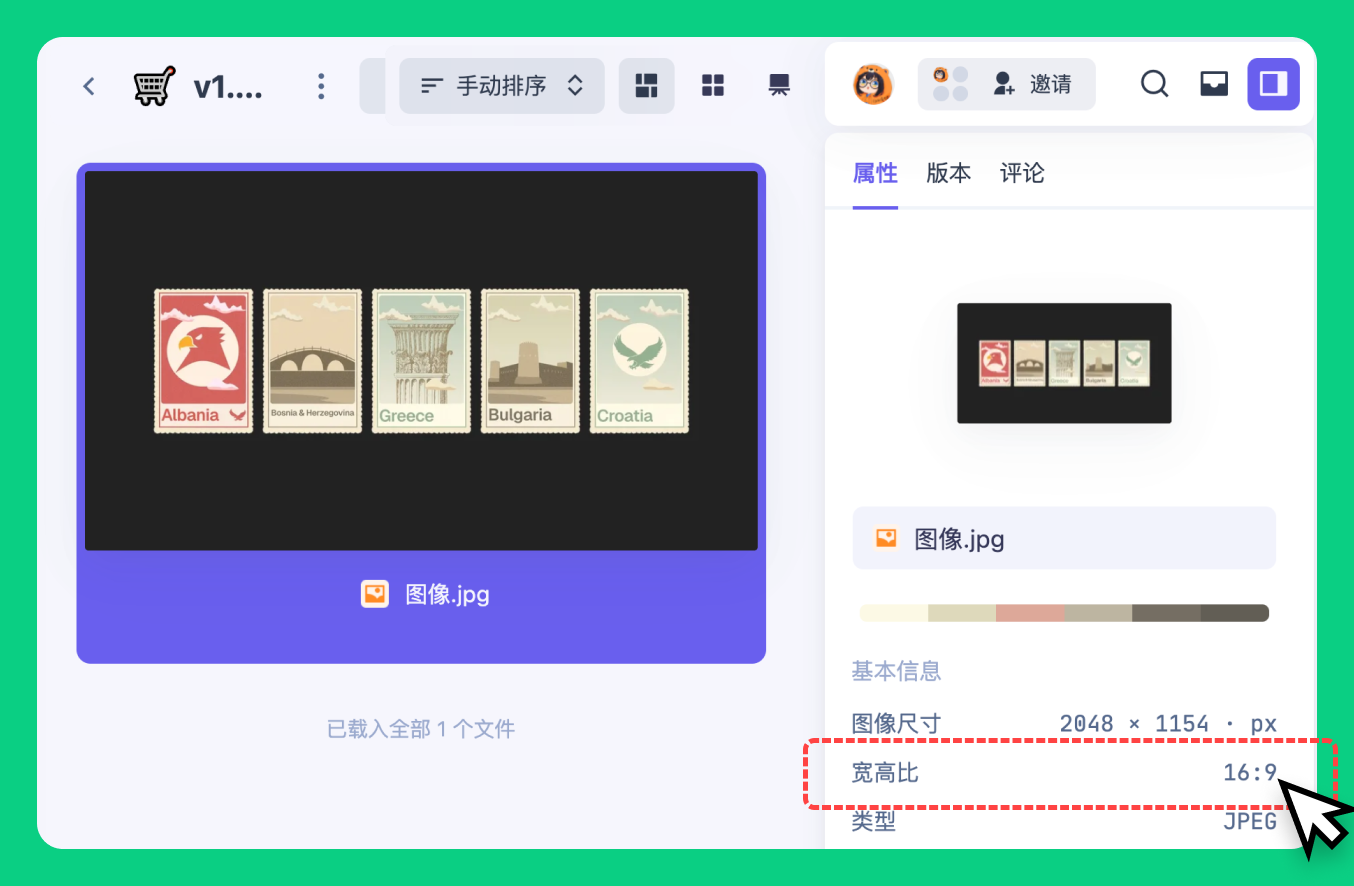The width and height of the screenshot is (1354, 886).
Task: Click the orange file icon beside 图像.jpg in the properties panel
Action: (x=886, y=539)
